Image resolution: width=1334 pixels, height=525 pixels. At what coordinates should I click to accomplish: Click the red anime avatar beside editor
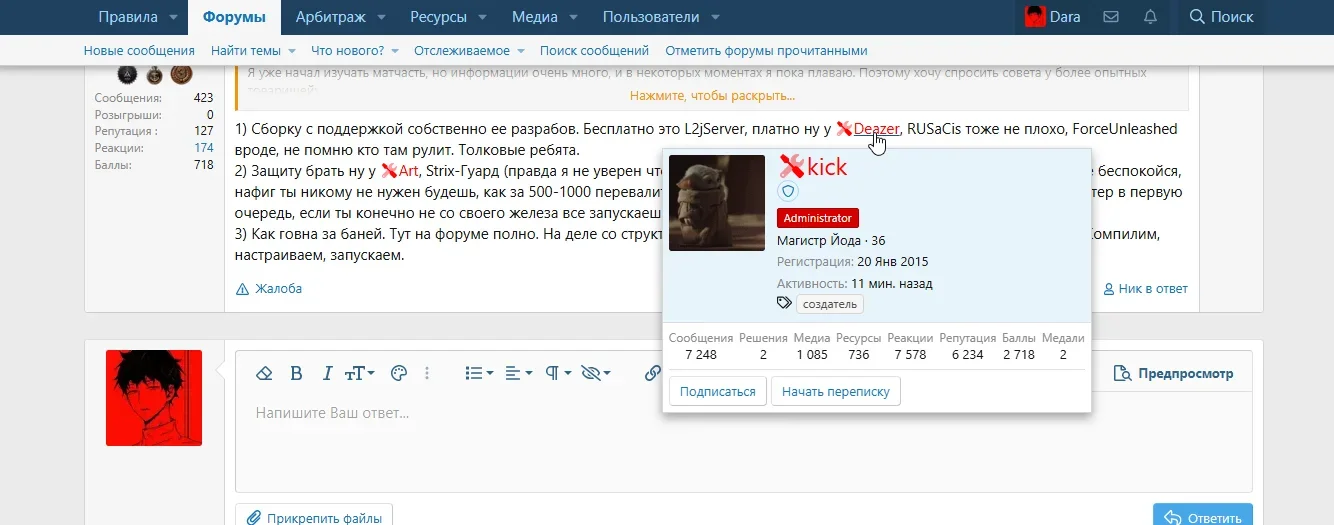[x=154, y=398]
